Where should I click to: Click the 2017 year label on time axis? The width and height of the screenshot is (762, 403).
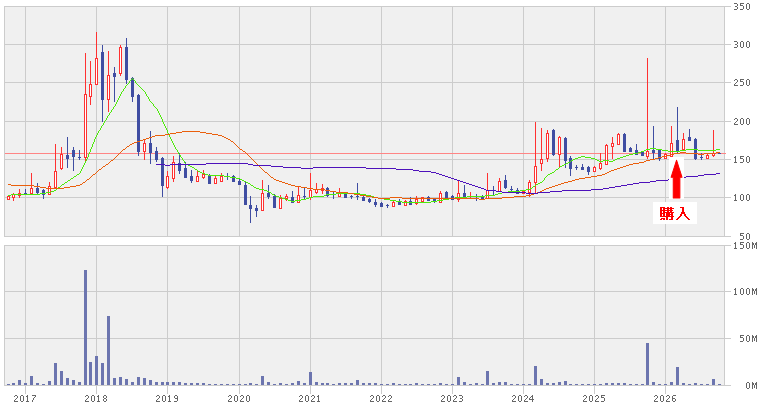coord(25,399)
